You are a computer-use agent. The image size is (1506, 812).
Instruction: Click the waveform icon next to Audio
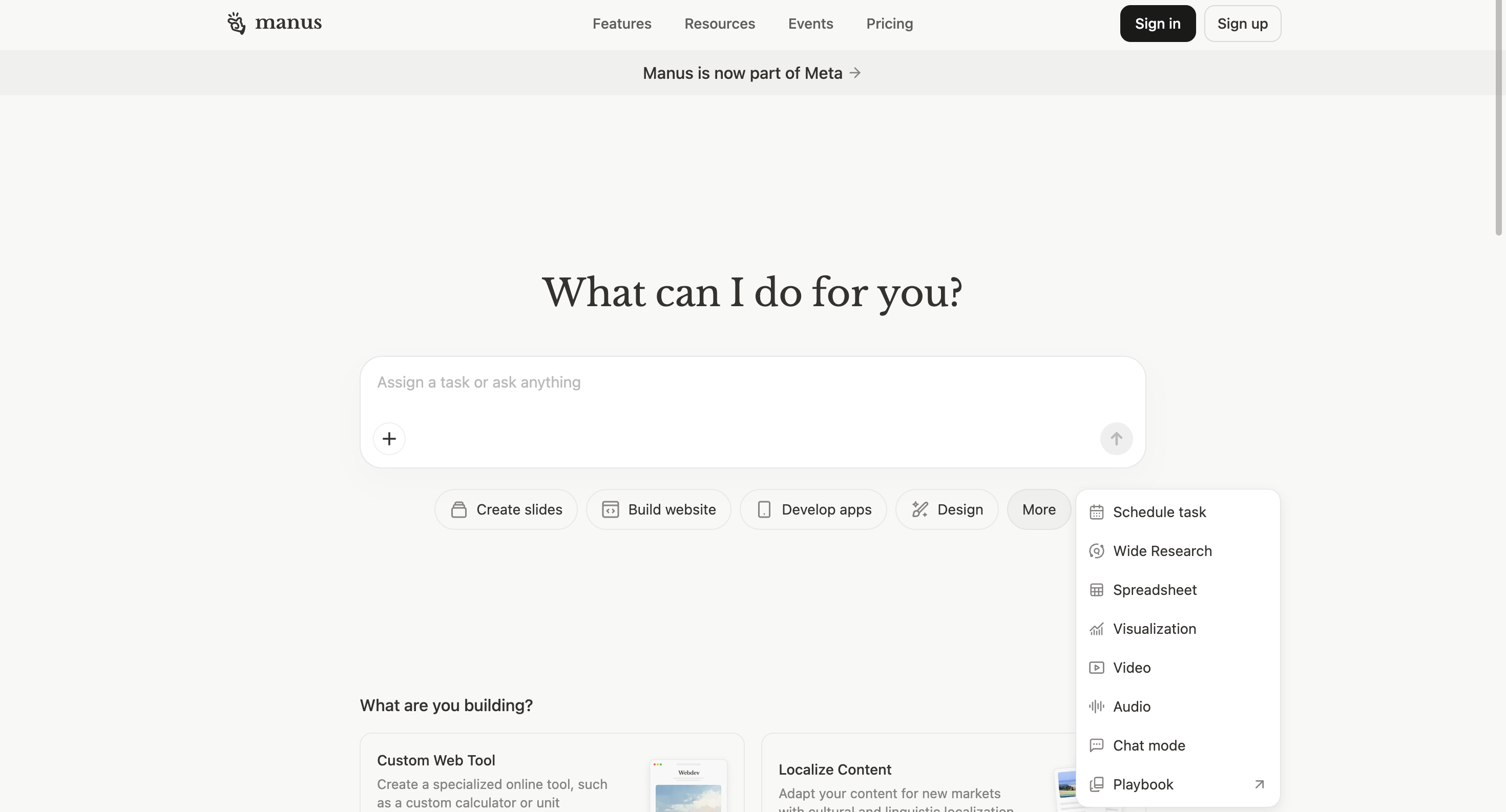coord(1097,707)
